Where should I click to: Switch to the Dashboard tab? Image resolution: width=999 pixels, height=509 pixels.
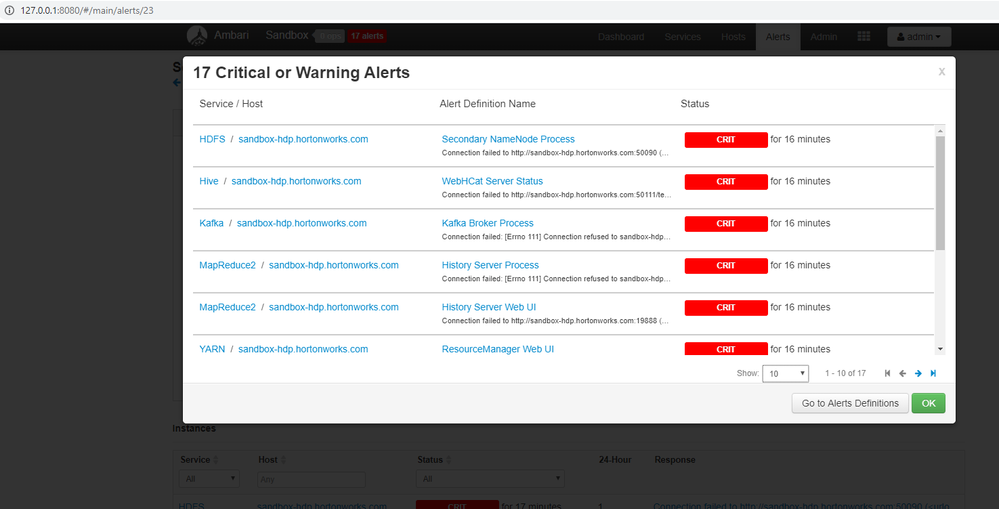coord(621,37)
